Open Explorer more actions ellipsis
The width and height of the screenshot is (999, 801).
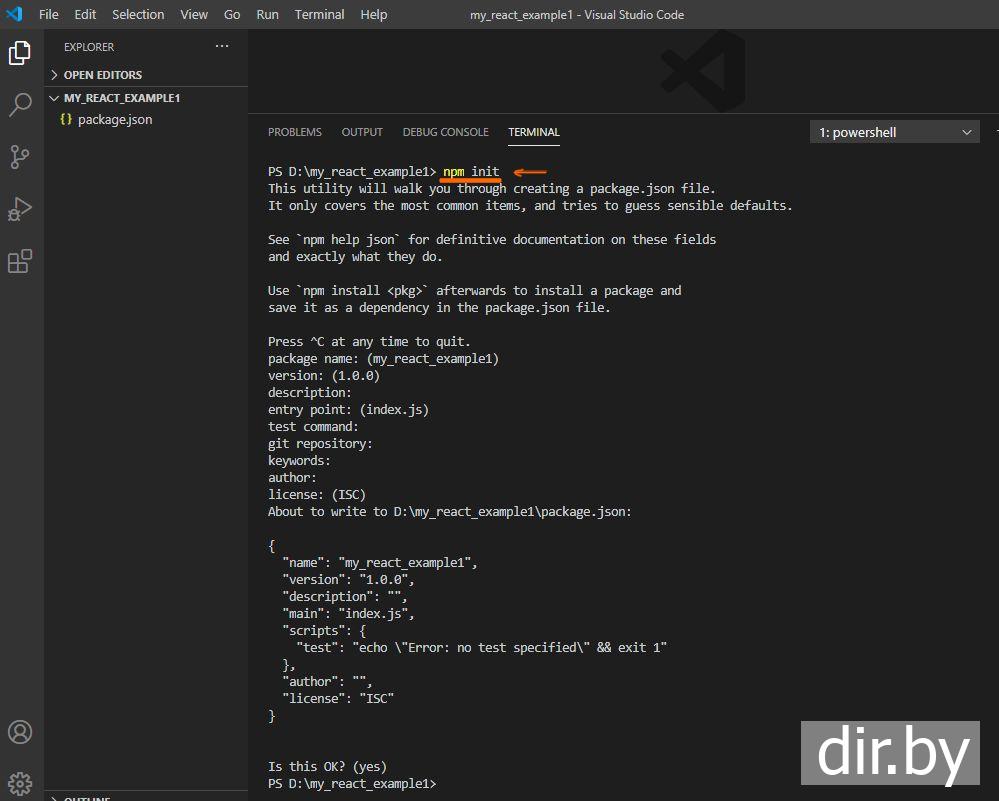tap(222, 47)
